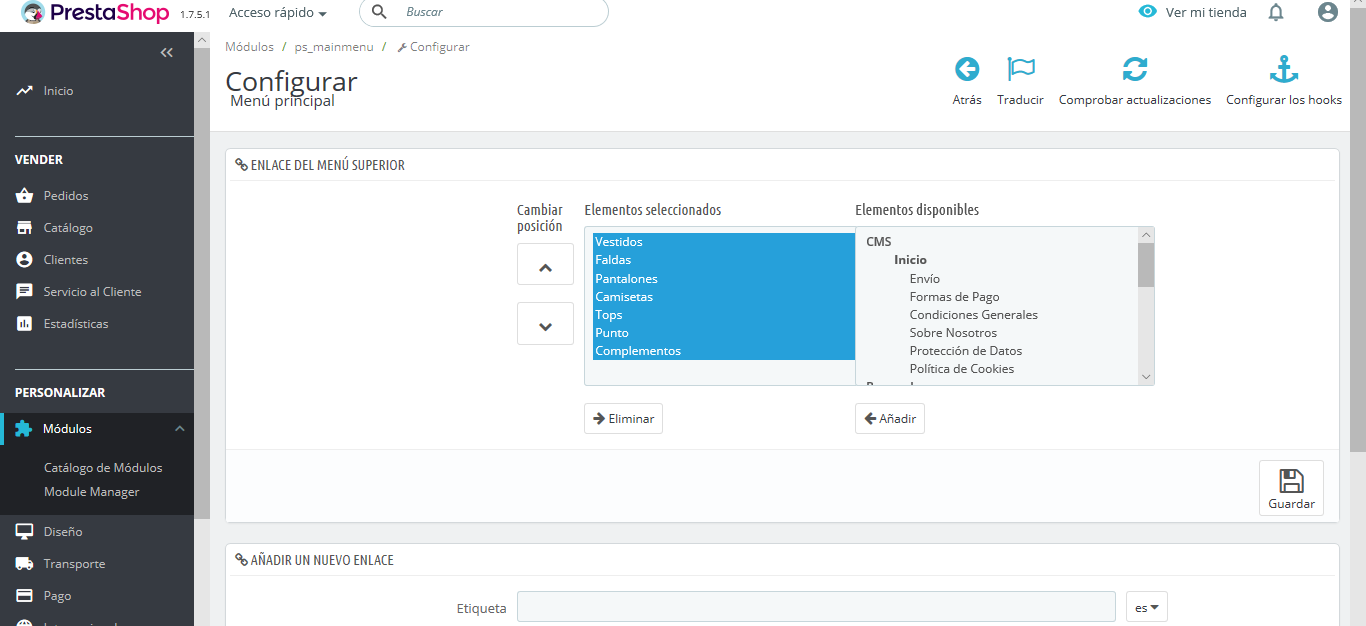Click the search magnifier icon
The image size is (1366, 626).
point(380,12)
